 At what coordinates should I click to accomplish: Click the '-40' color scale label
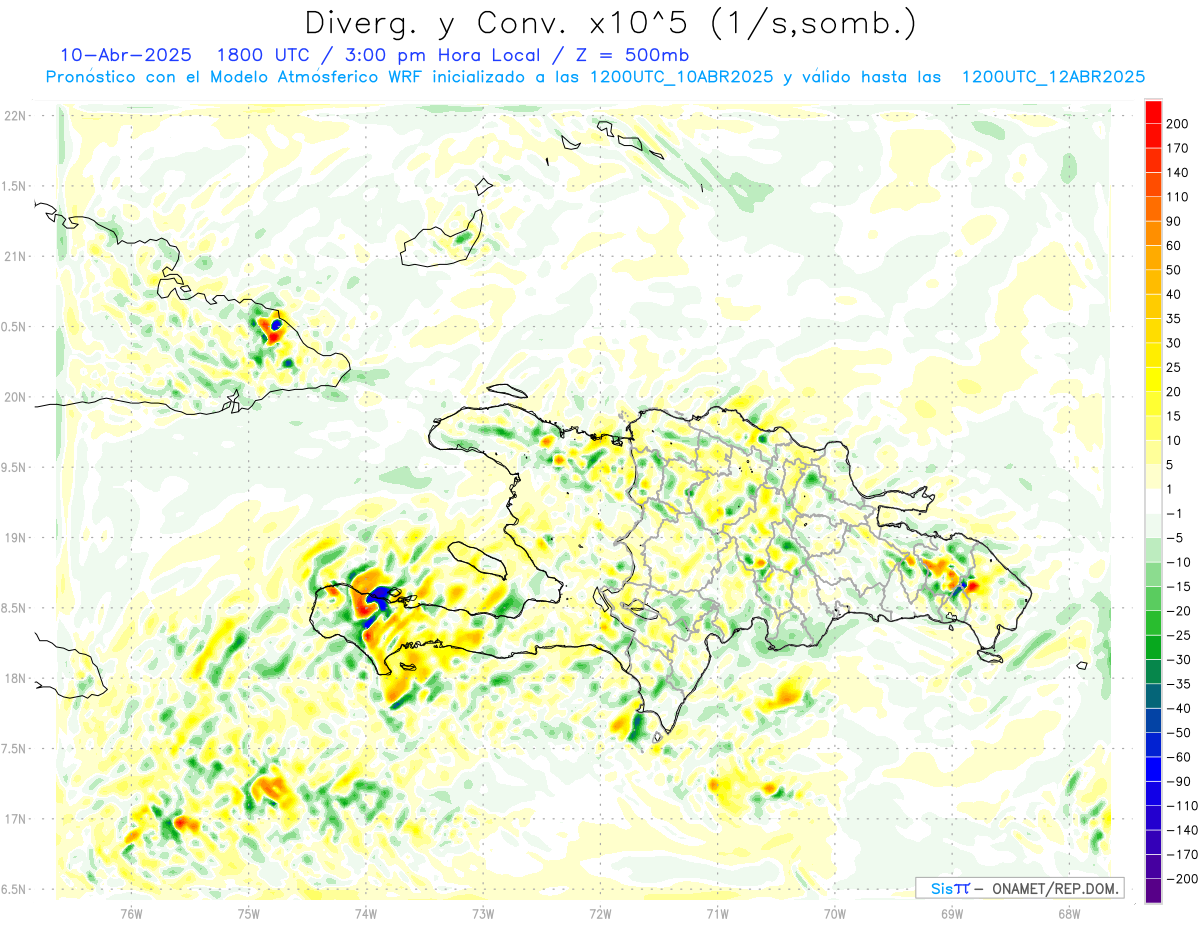point(1180,709)
